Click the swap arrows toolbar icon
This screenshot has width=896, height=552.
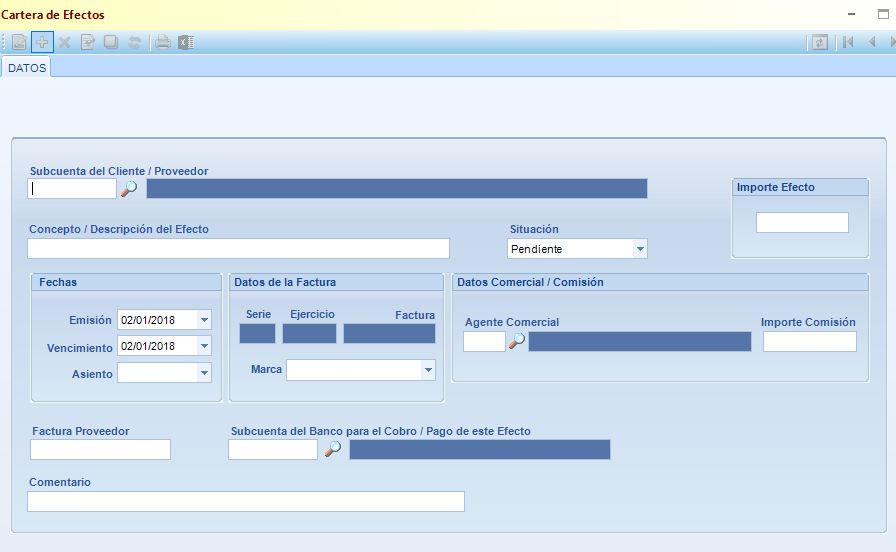pyautogui.click(x=134, y=42)
